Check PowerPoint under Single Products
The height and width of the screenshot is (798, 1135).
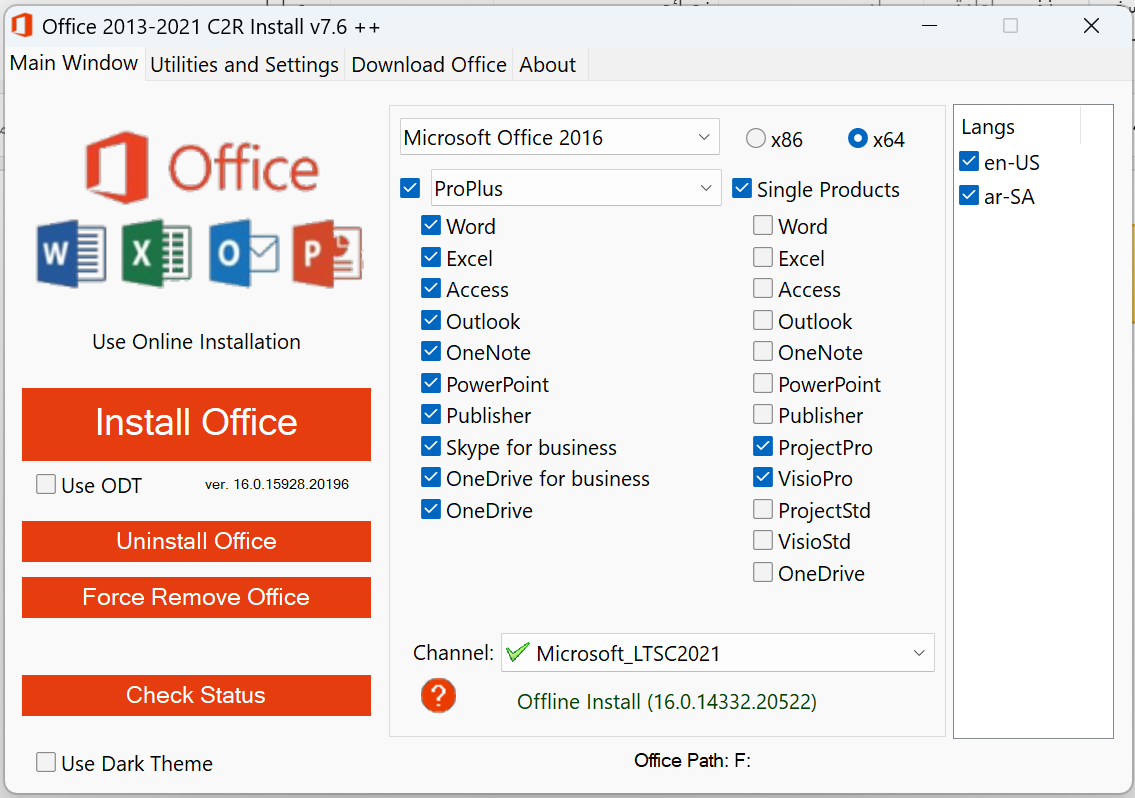763,383
